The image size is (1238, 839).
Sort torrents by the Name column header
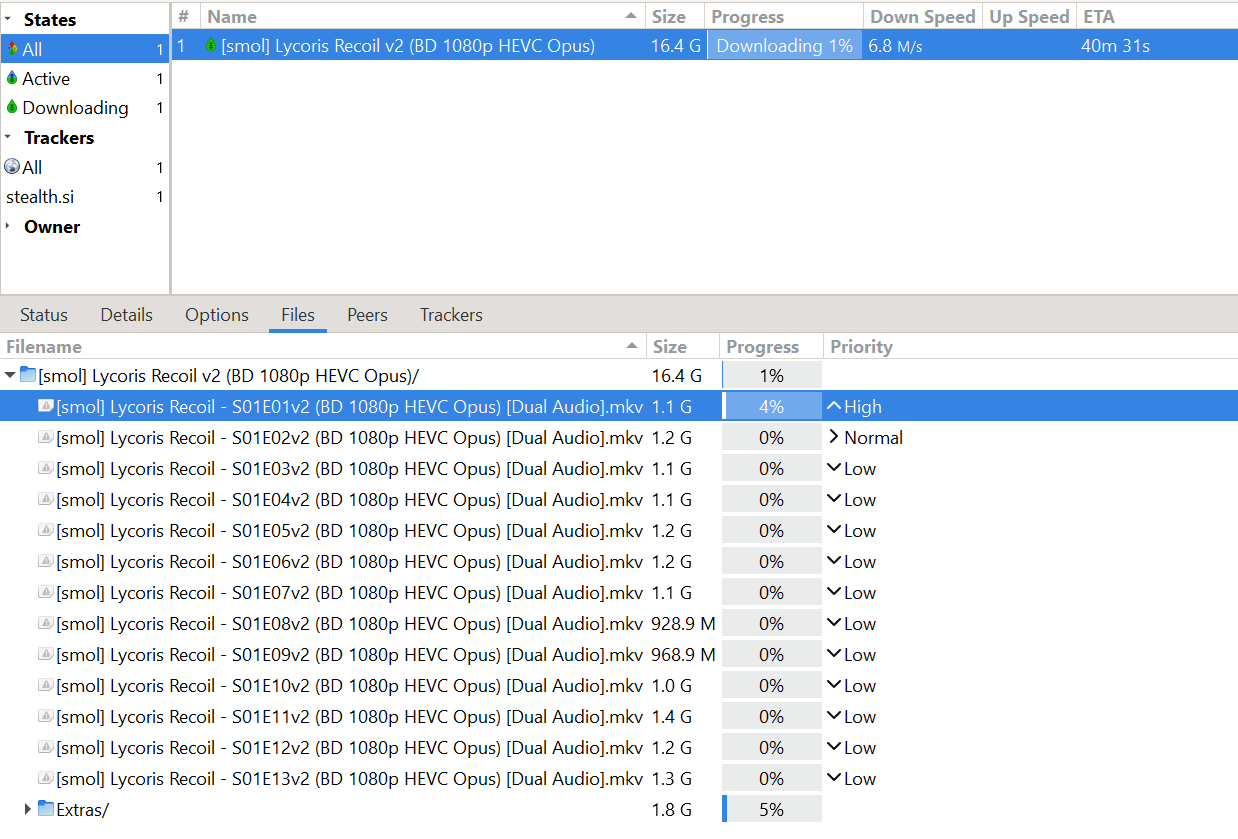tap(422, 17)
